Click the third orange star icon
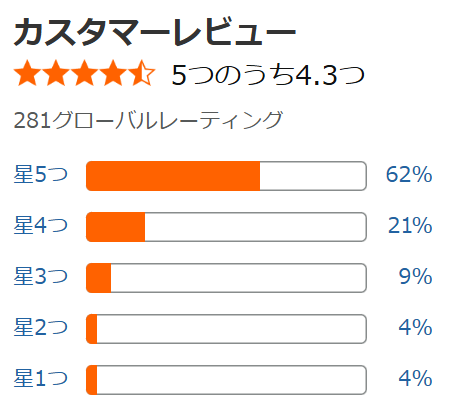Viewport: 472px width, 412px height. click(85, 73)
